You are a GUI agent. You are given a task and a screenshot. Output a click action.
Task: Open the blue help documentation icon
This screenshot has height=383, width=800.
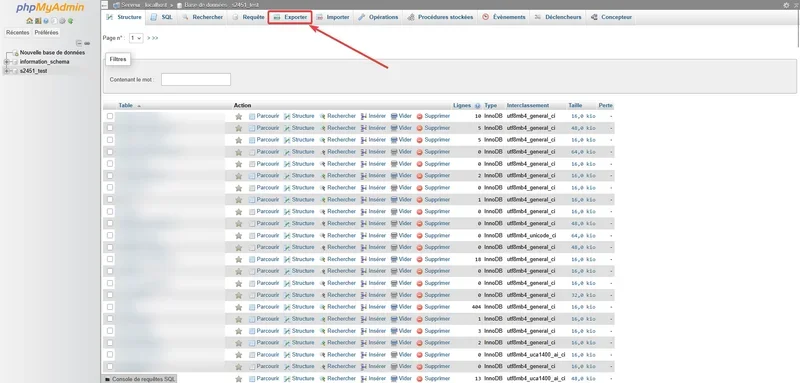tap(46, 21)
